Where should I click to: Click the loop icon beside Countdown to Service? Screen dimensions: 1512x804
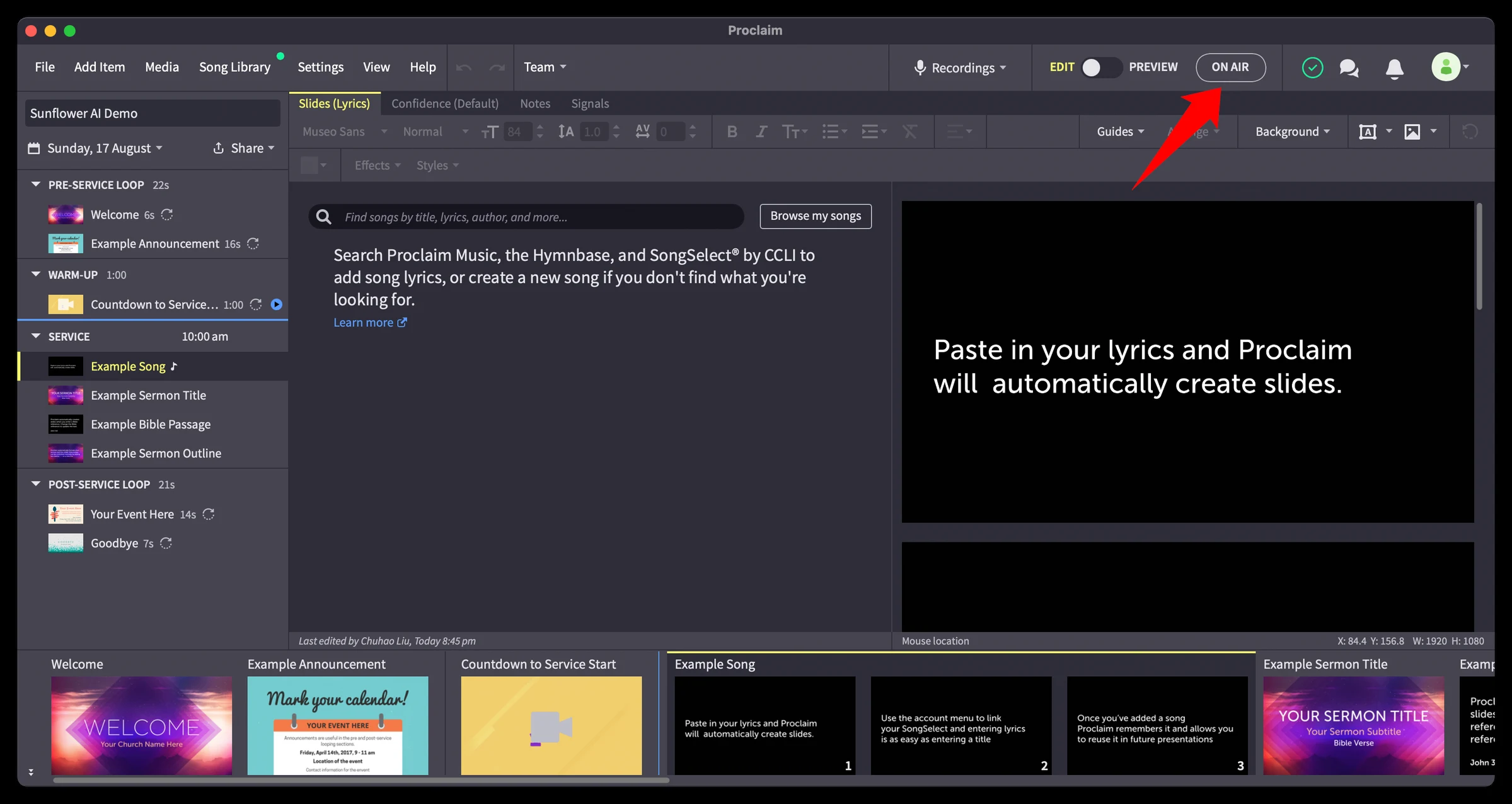pos(255,305)
